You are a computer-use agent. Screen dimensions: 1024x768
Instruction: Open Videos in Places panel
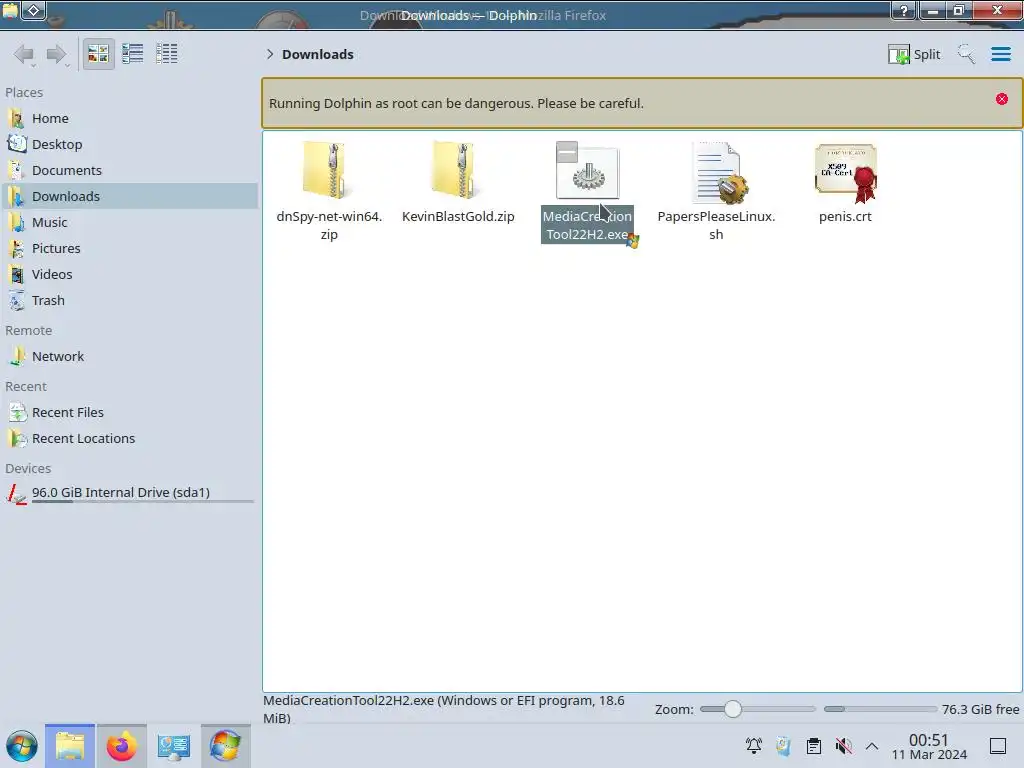(x=130, y=275)
